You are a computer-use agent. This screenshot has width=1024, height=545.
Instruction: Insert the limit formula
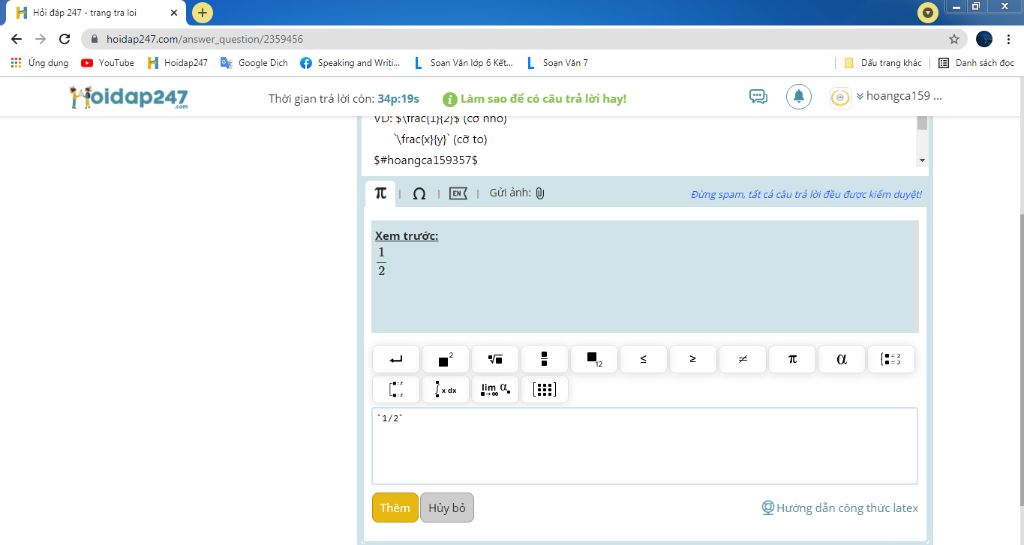[x=495, y=390]
